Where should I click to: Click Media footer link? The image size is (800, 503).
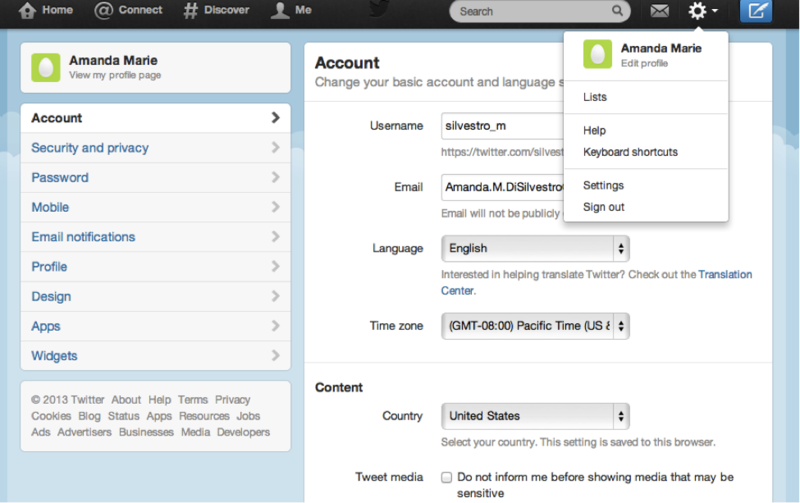(195, 432)
